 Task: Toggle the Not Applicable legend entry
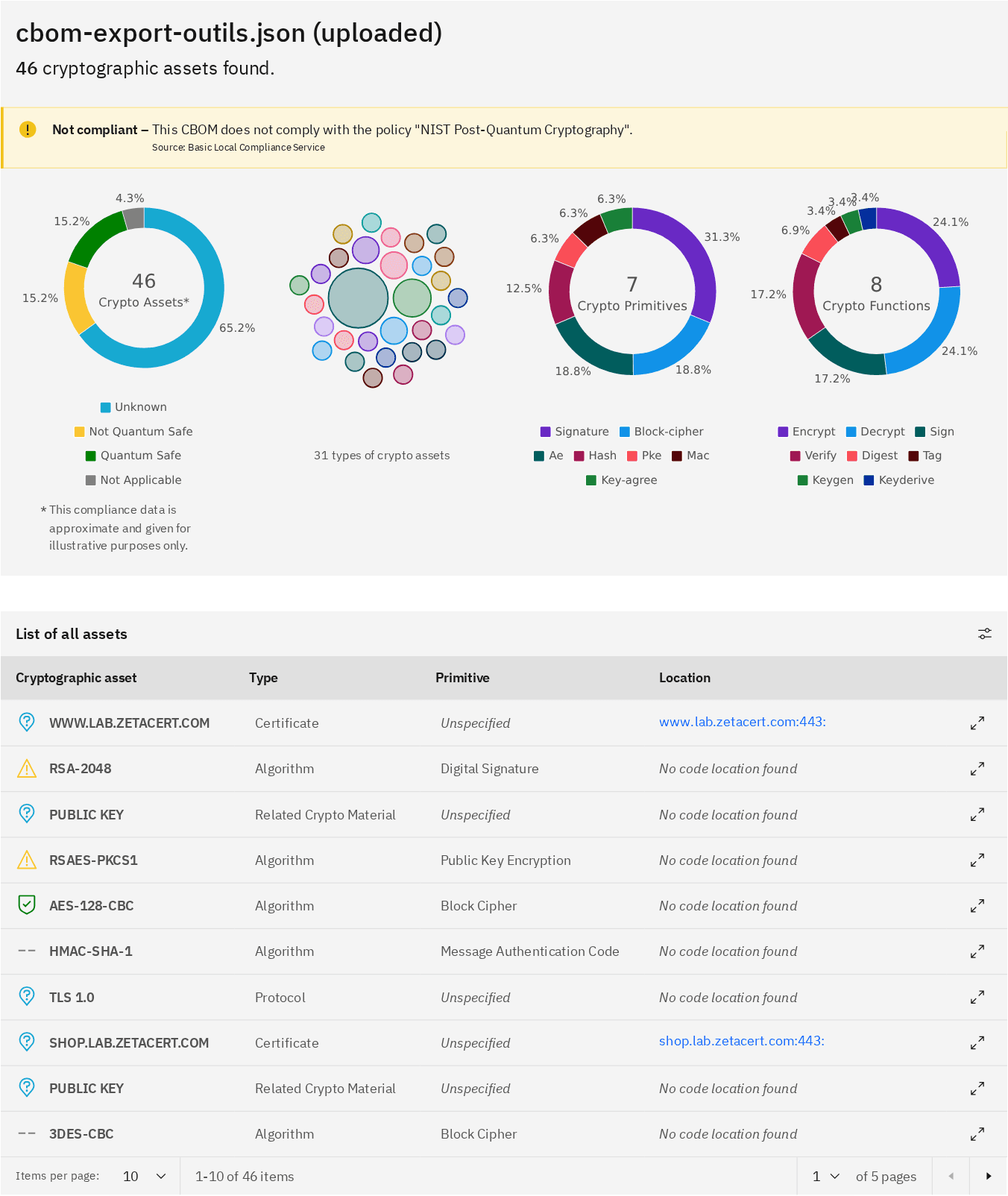coord(133,480)
